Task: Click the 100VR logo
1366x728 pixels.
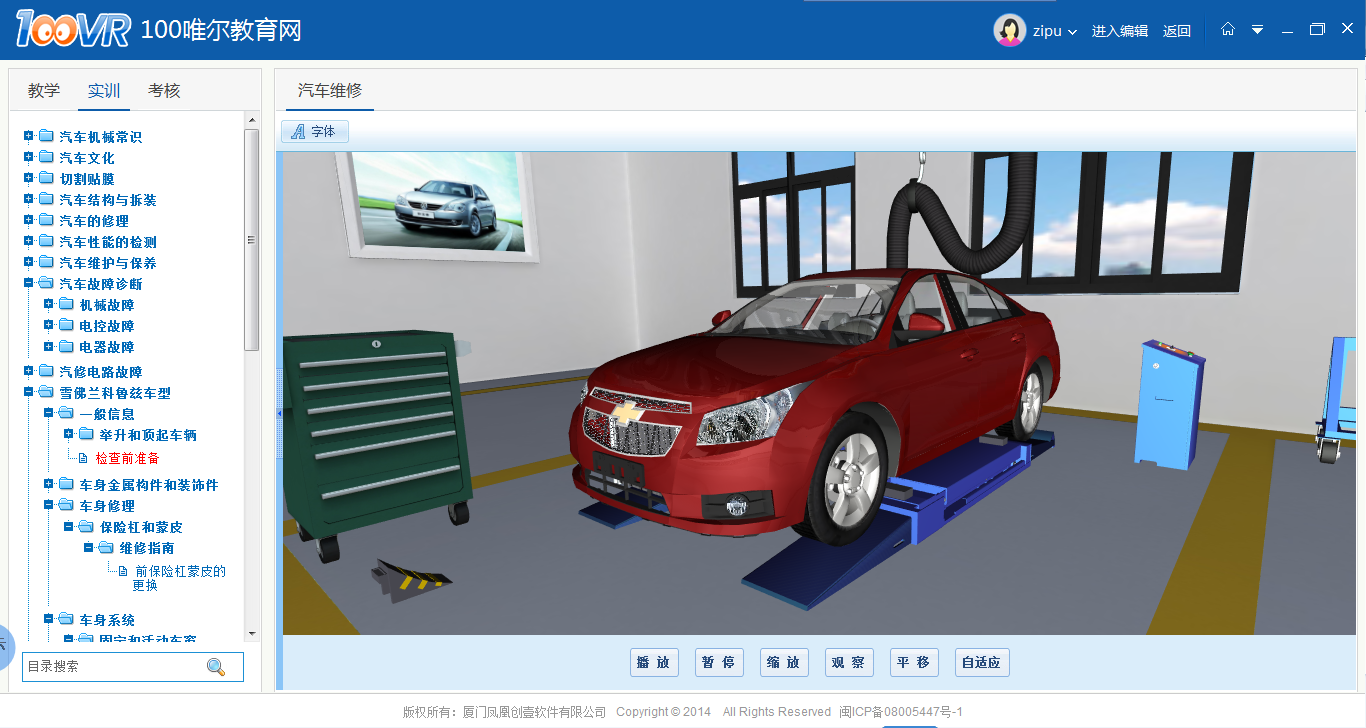Action: [73, 30]
